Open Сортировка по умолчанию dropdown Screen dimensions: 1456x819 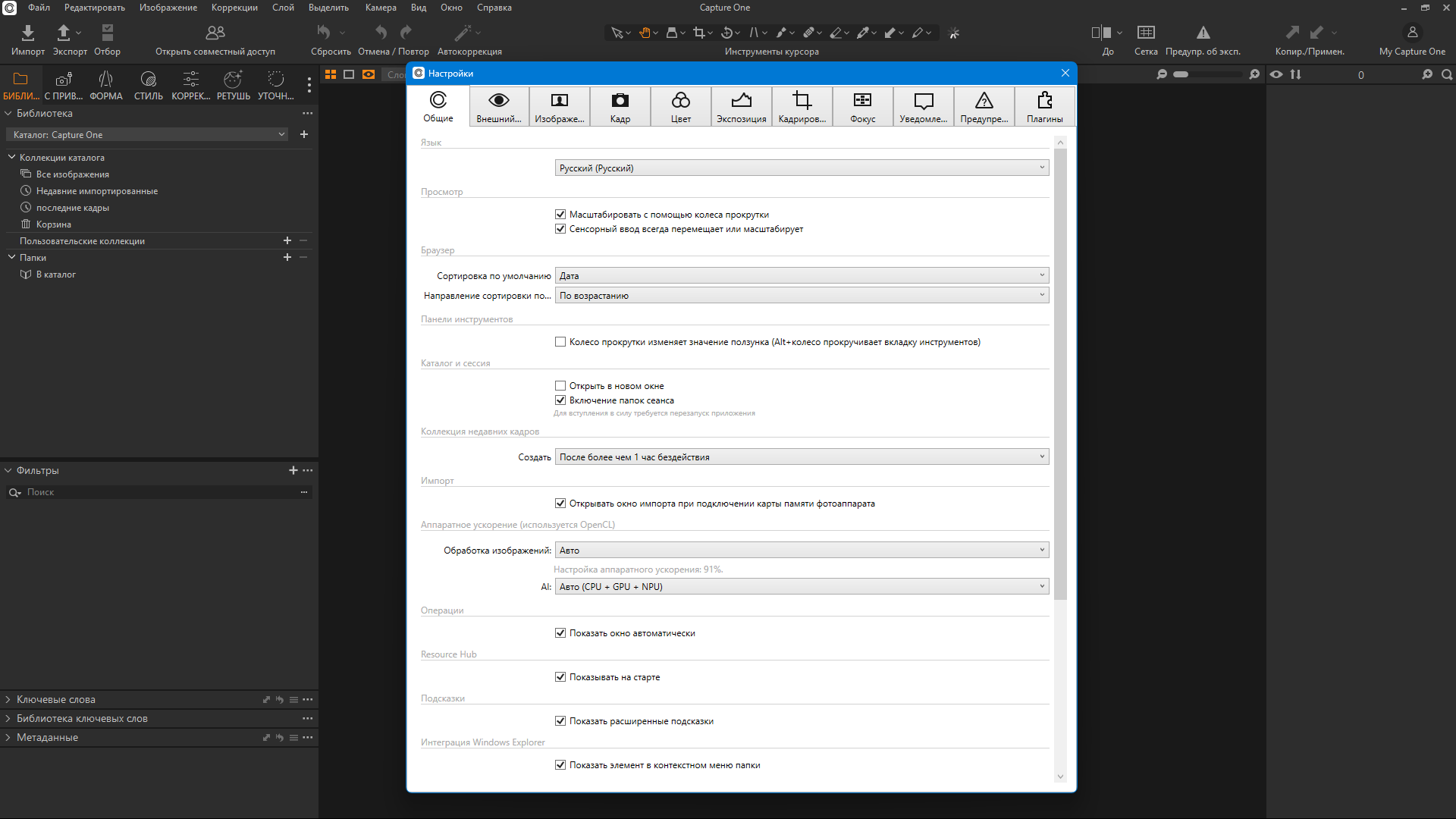[x=802, y=276]
